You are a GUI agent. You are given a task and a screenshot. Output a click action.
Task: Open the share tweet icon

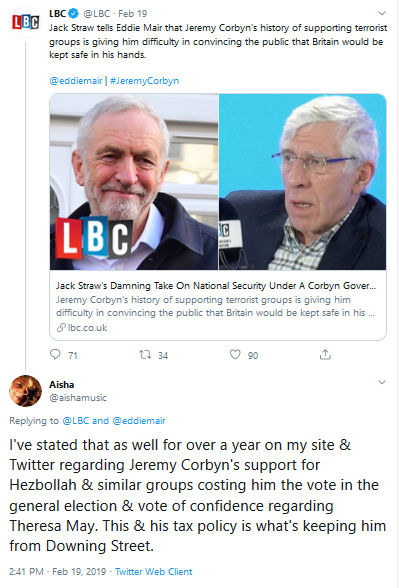click(325, 354)
